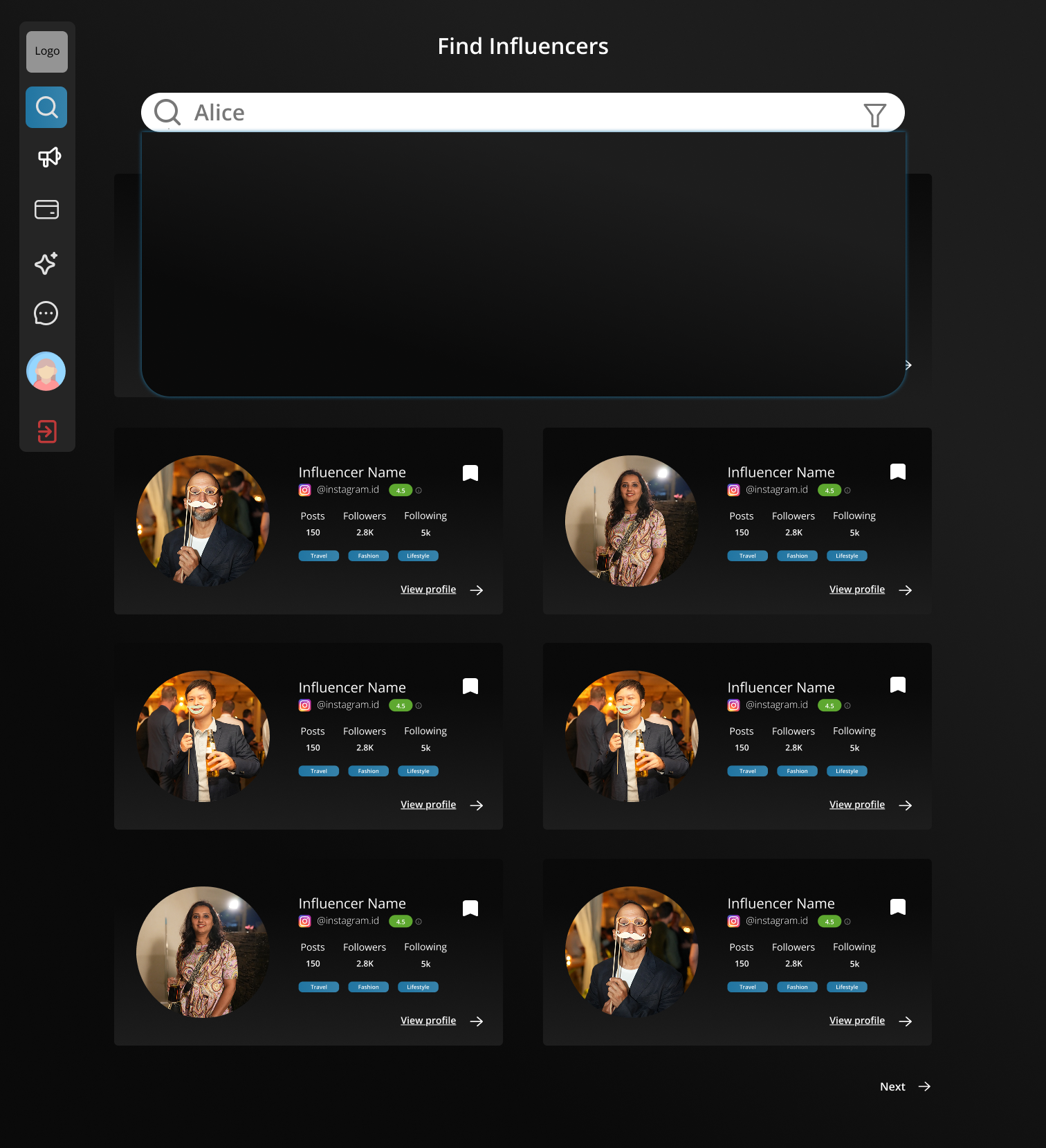Click arrow next to top-left View profile

477,590
